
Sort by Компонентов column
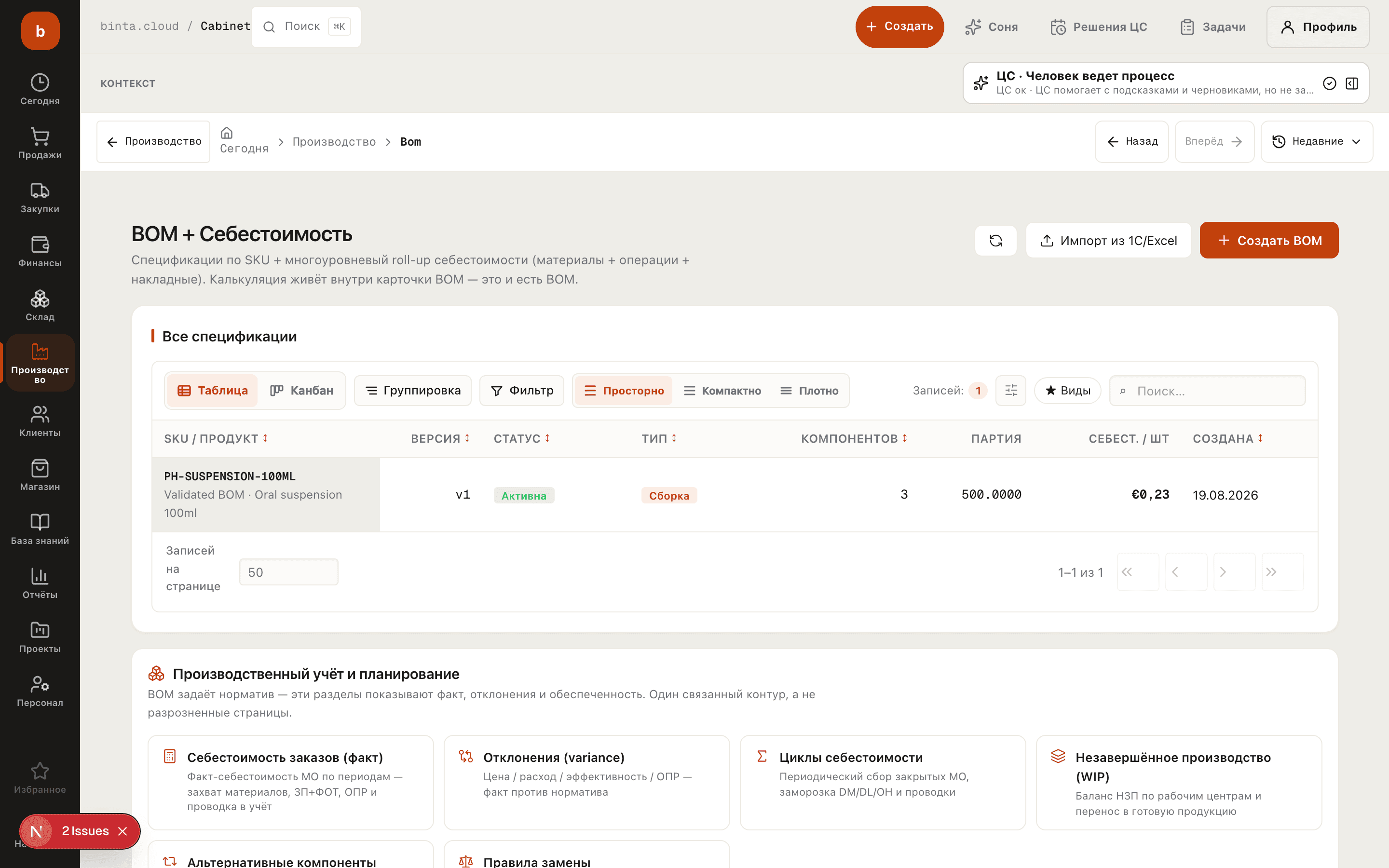click(x=854, y=439)
